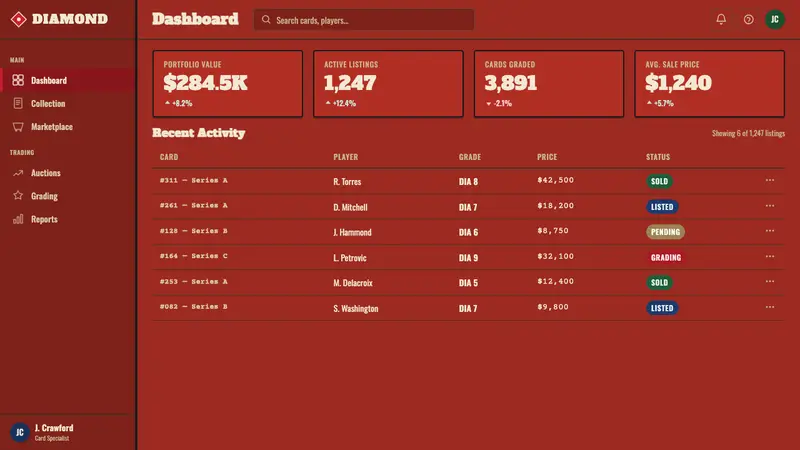Viewport: 800px width, 450px height.
Task: Sort by the STATUS column header
Action: coord(658,157)
